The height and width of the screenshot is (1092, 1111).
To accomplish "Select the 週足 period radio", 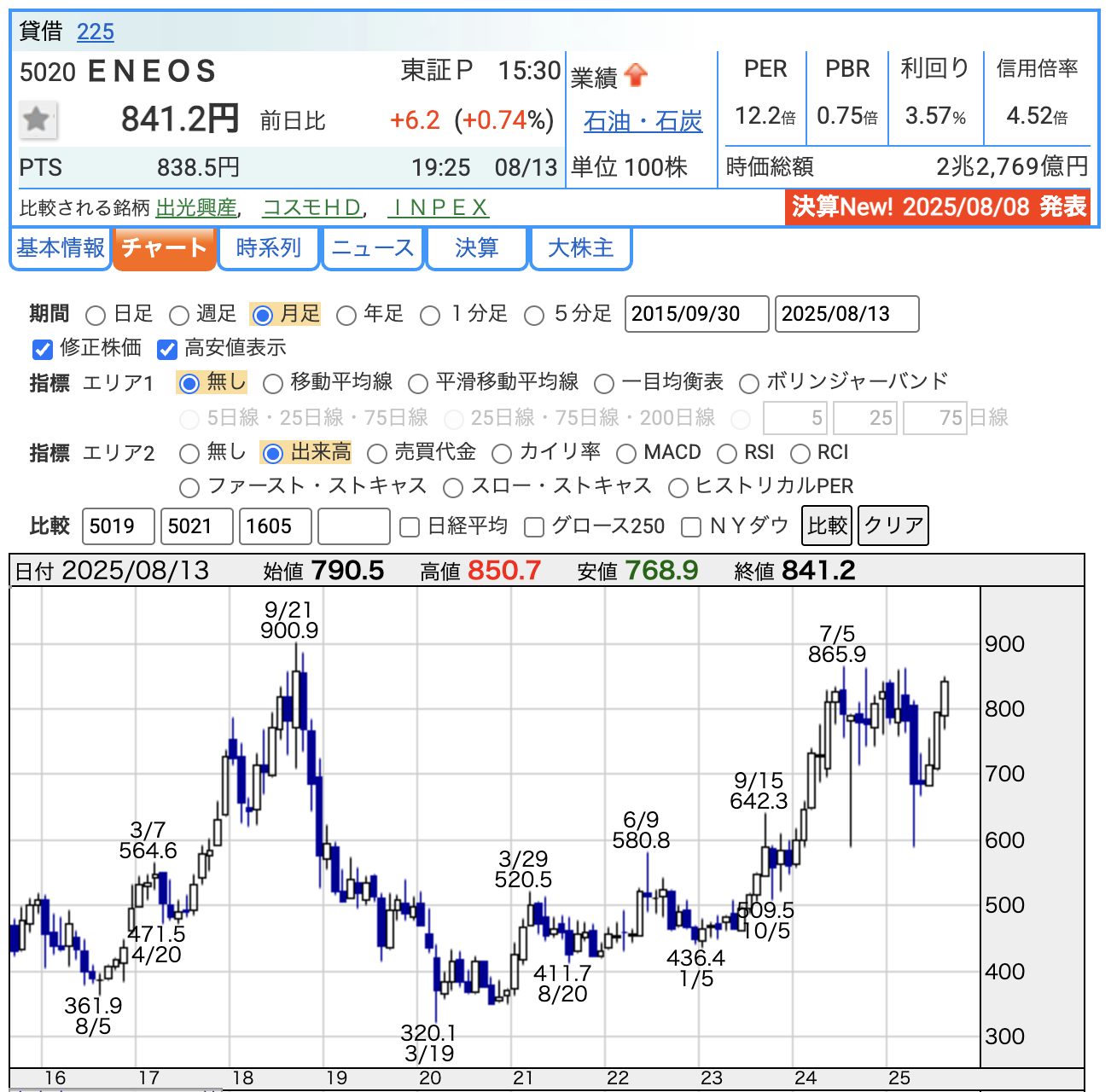I will point(178,316).
